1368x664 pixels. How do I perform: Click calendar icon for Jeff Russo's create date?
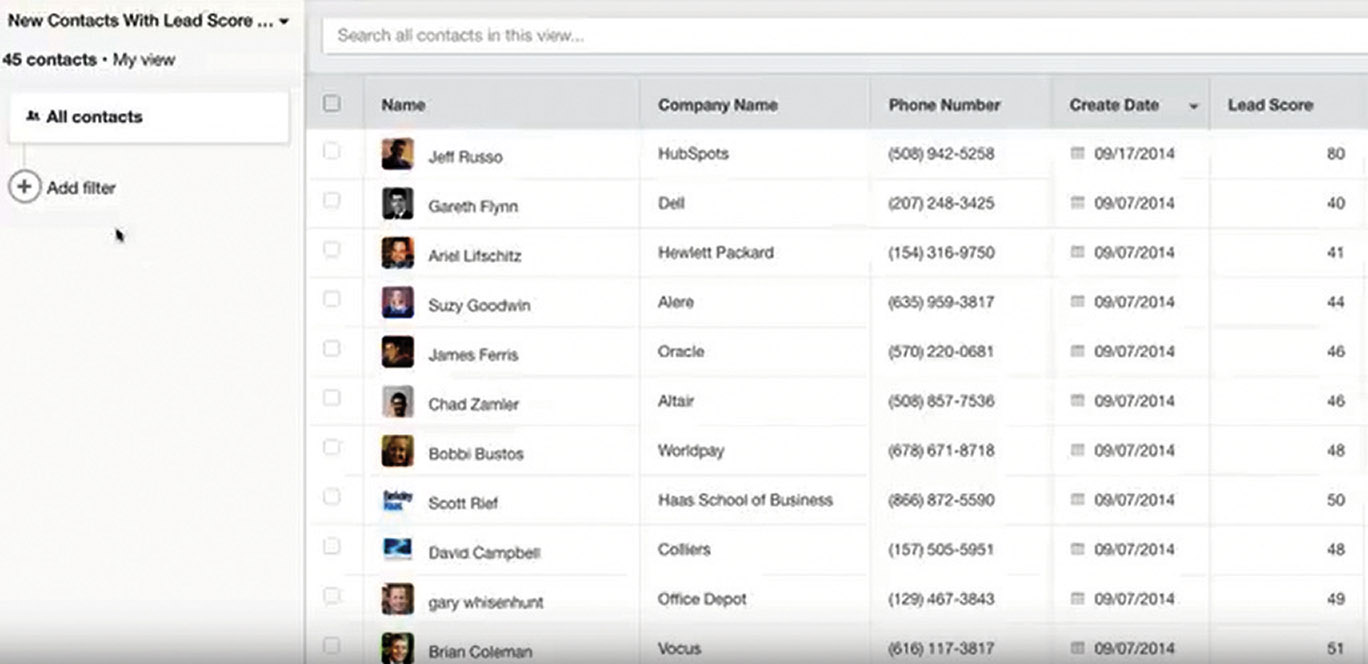tap(1077, 153)
